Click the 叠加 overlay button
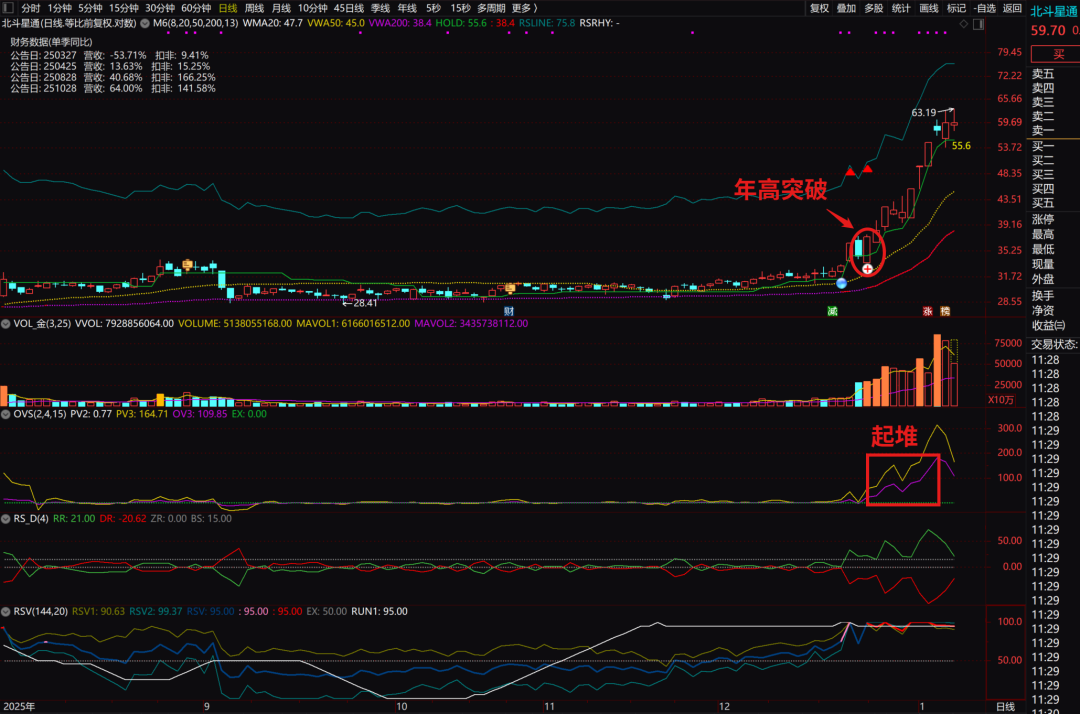This screenshot has height=714, width=1080. pyautogui.click(x=846, y=8)
